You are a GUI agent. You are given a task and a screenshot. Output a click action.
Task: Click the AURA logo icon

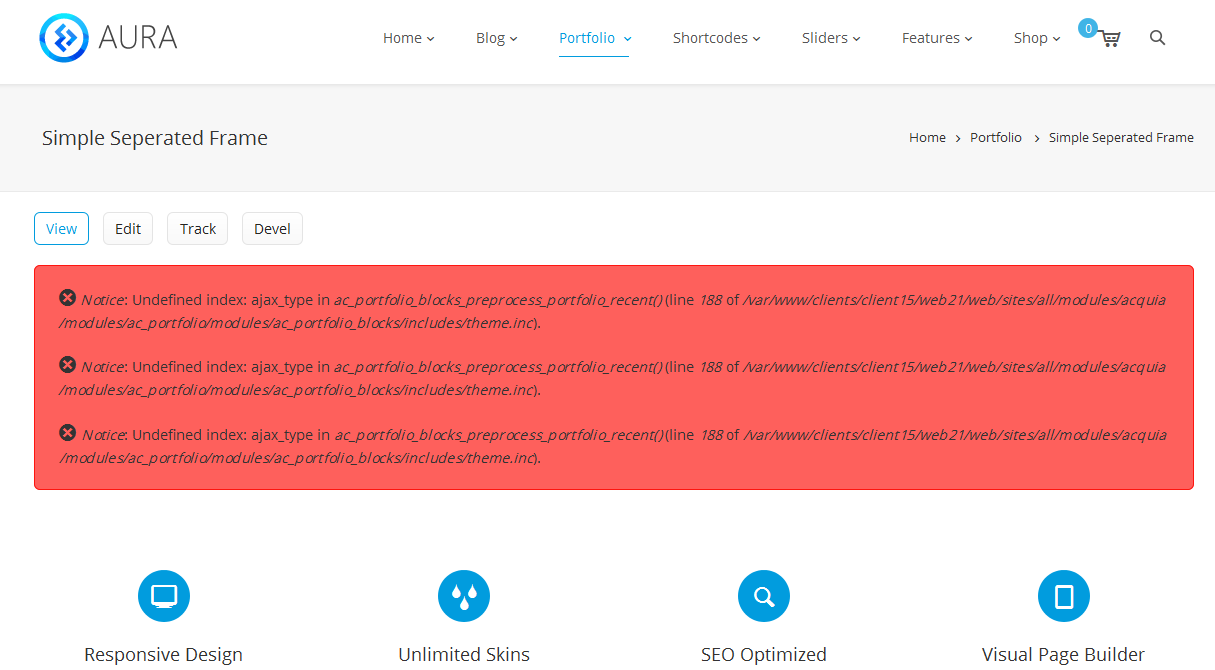tap(64, 38)
